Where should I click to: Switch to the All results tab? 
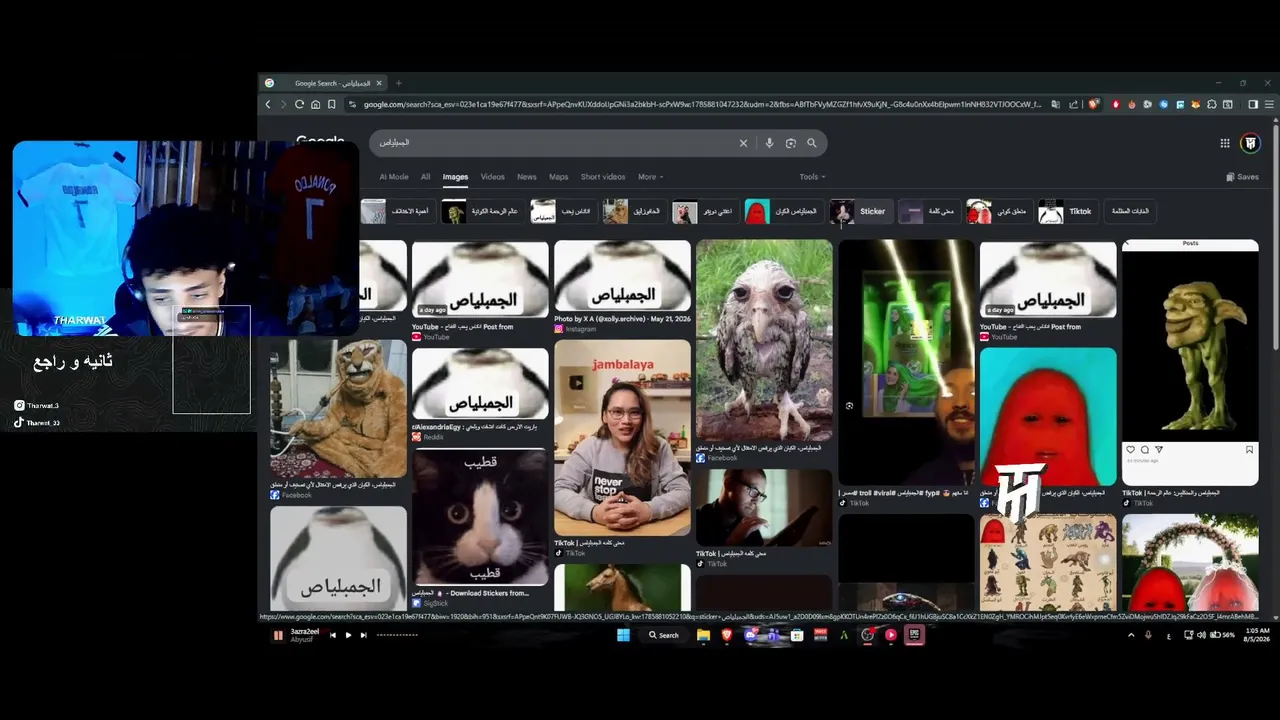coord(425,177)
